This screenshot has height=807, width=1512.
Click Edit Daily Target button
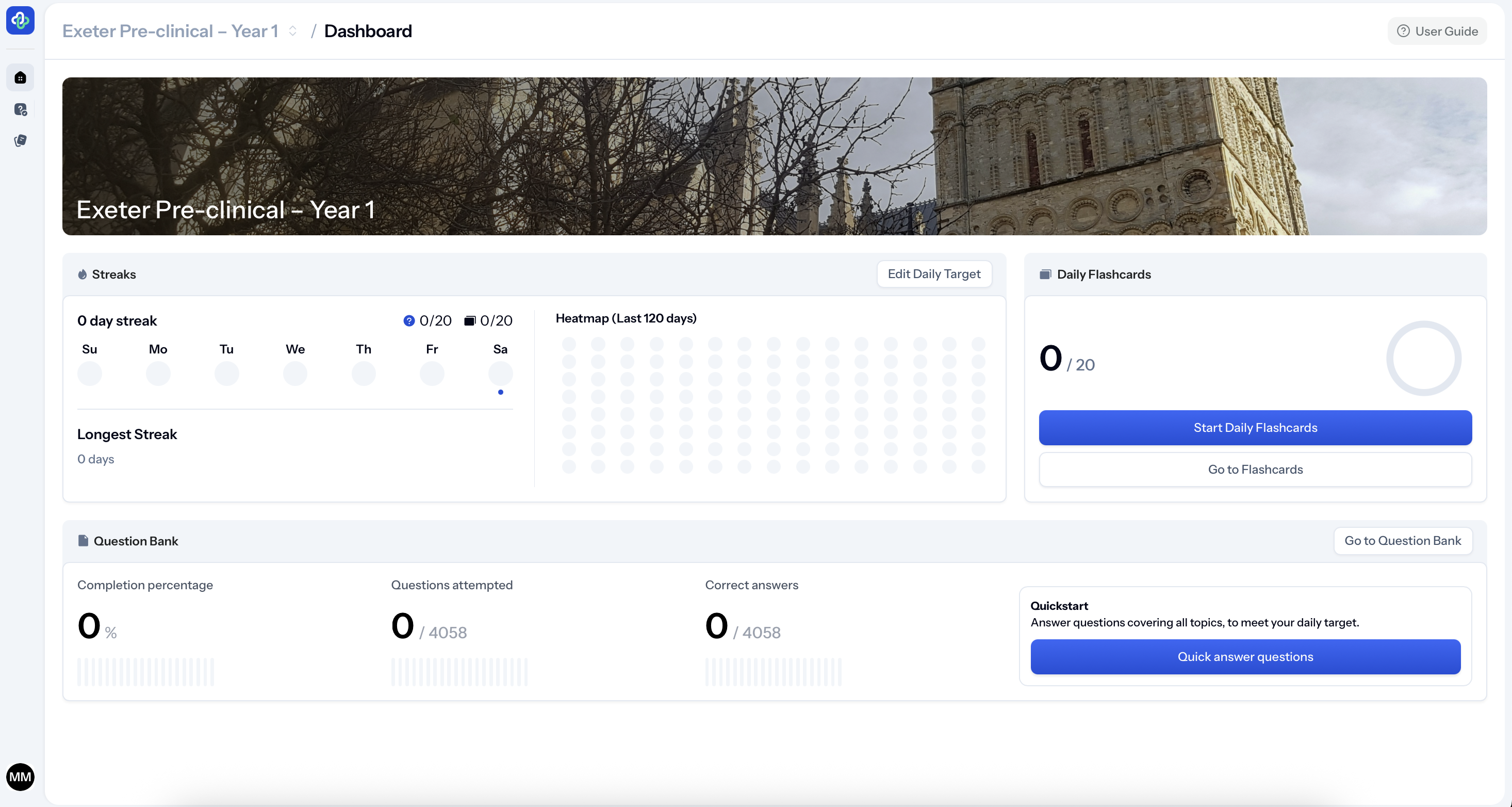click(x=934, y=273)
